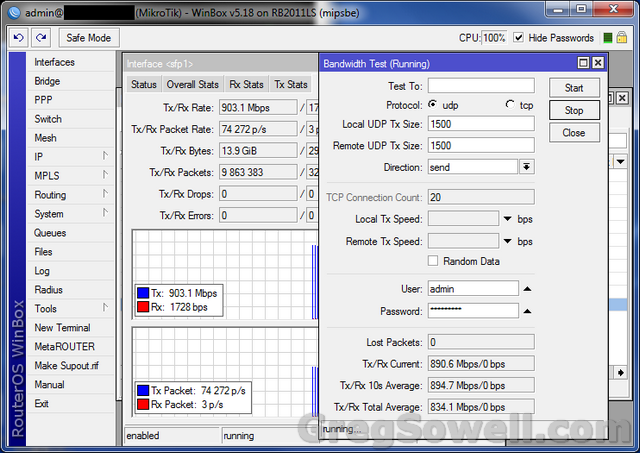Click the undo arrow icon in toolbar
Viewport: 640px width, 453px height.
(x=19, y=38)
